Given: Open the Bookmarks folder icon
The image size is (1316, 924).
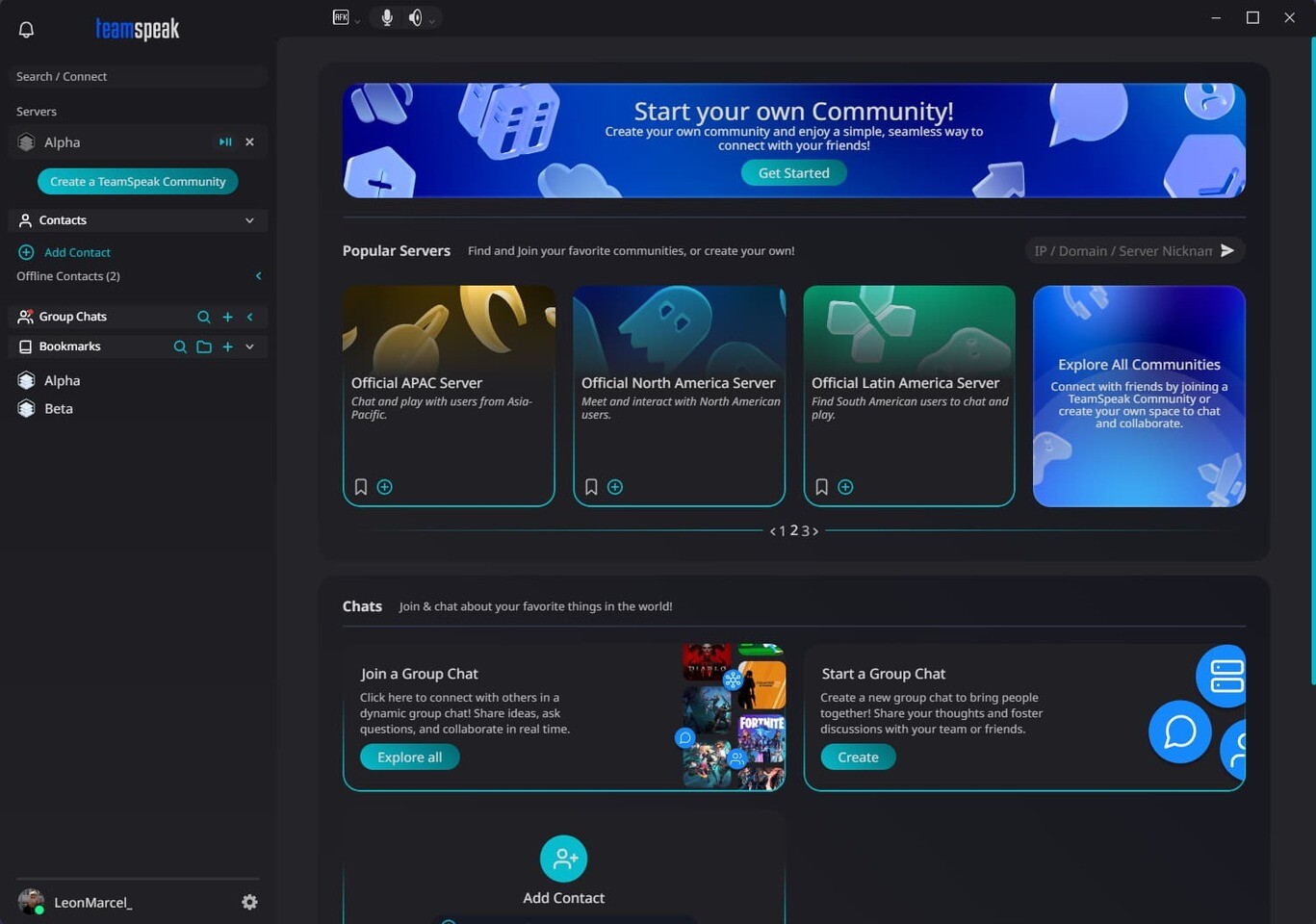Looking at the screenshot, I should [203, 346].
